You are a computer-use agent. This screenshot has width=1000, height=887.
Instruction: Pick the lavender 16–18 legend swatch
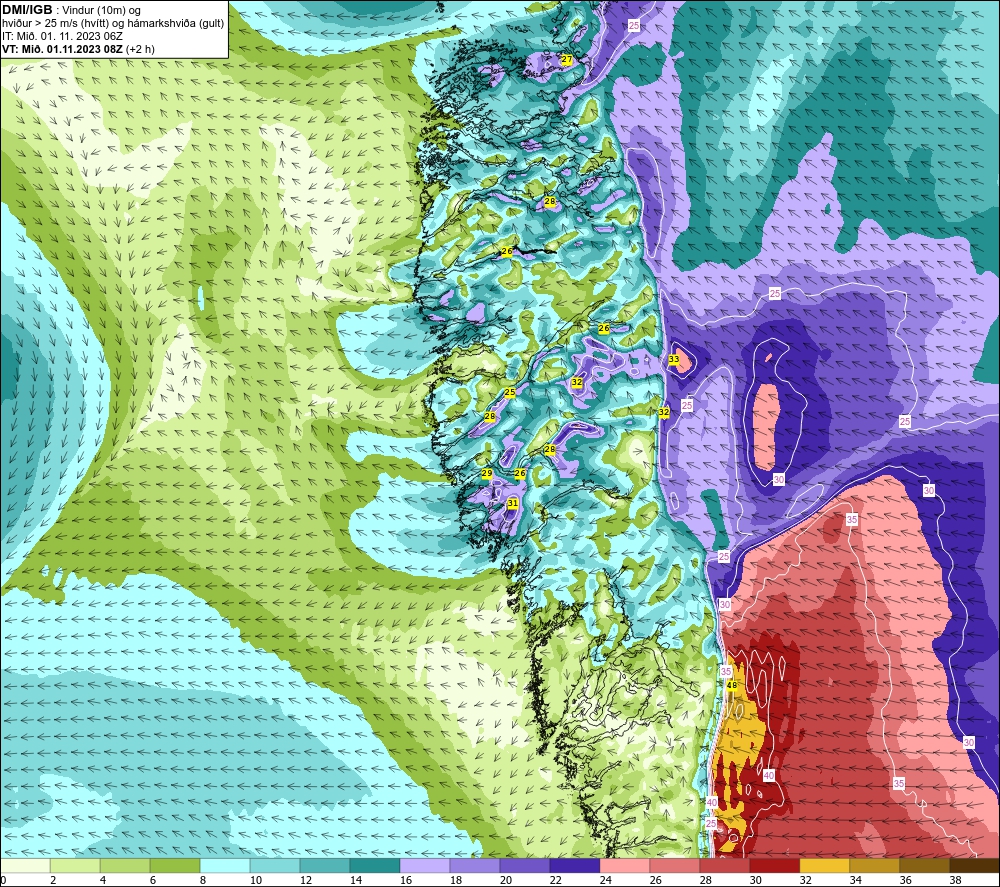pos(425,865)
